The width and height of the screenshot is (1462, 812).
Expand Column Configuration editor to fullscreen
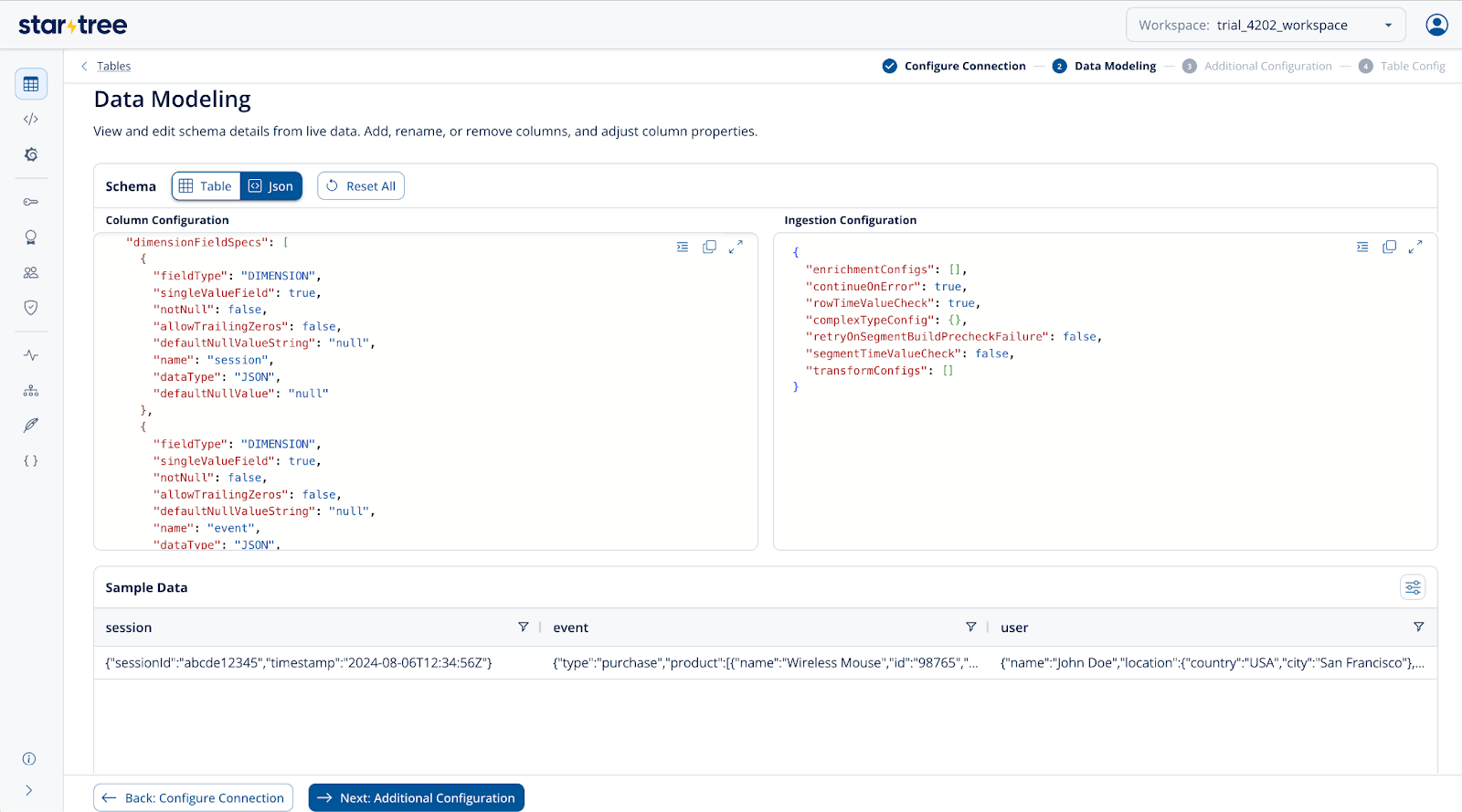click(736, 248)
